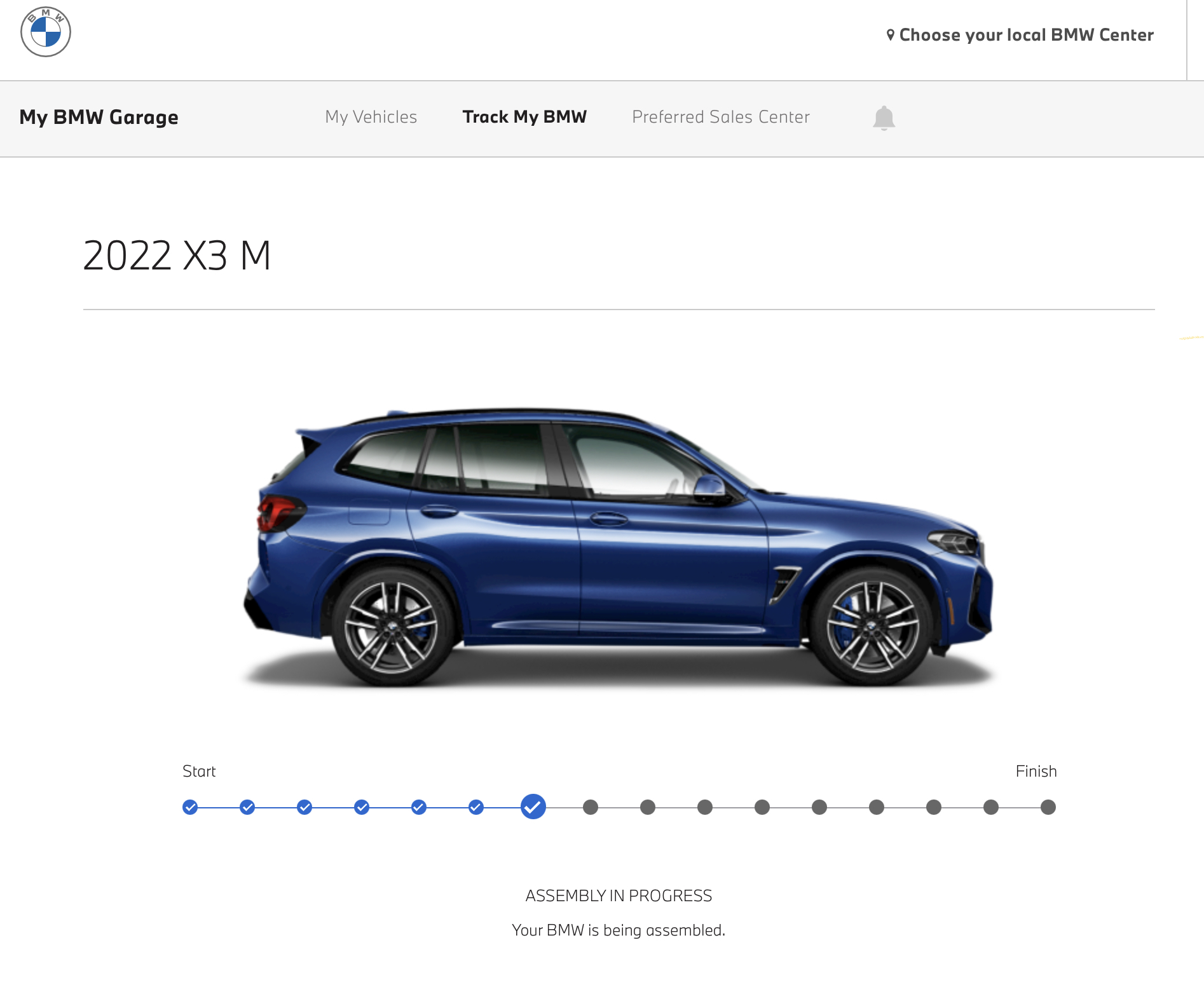Select the first completed progress step
This screenshot has height=1001, width=1204.
point(190,807)
